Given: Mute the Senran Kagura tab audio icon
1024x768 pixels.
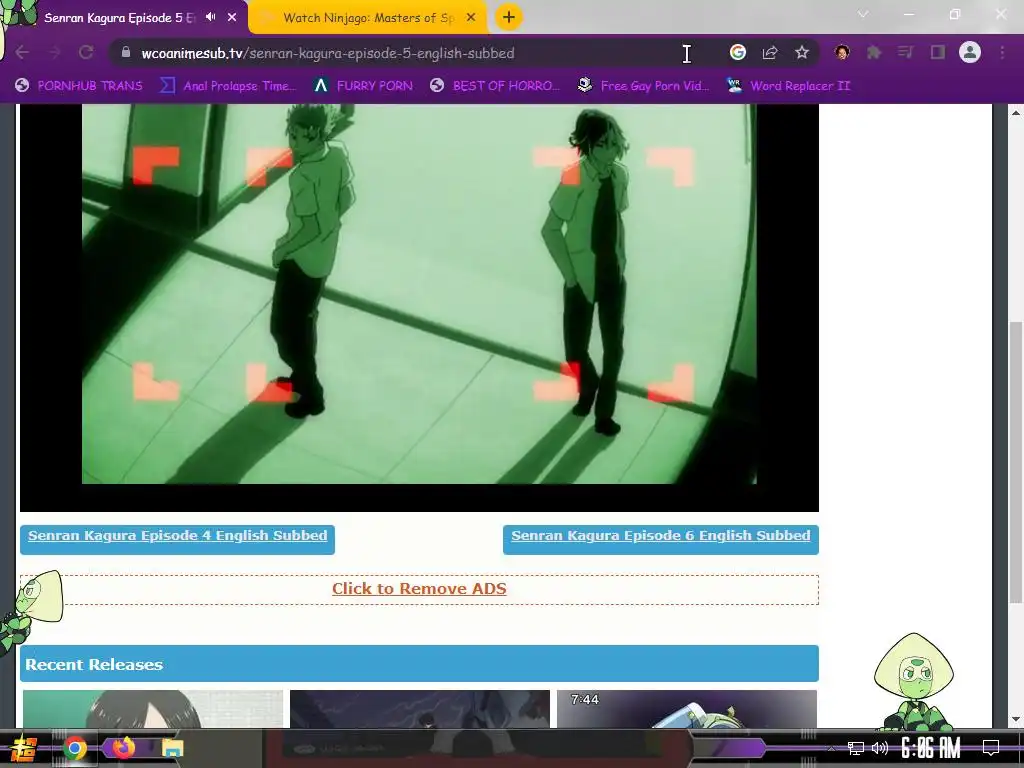Looking at the screenshot, I should tap(210, 17).
